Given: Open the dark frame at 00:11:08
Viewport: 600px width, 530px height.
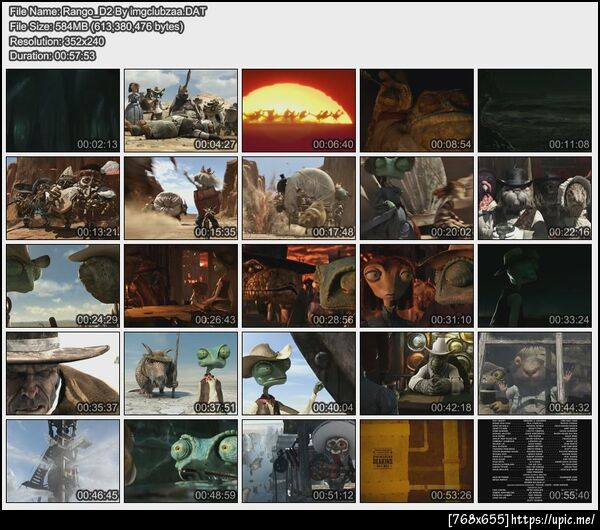Looking at the screenshot, I should [535, 111].
